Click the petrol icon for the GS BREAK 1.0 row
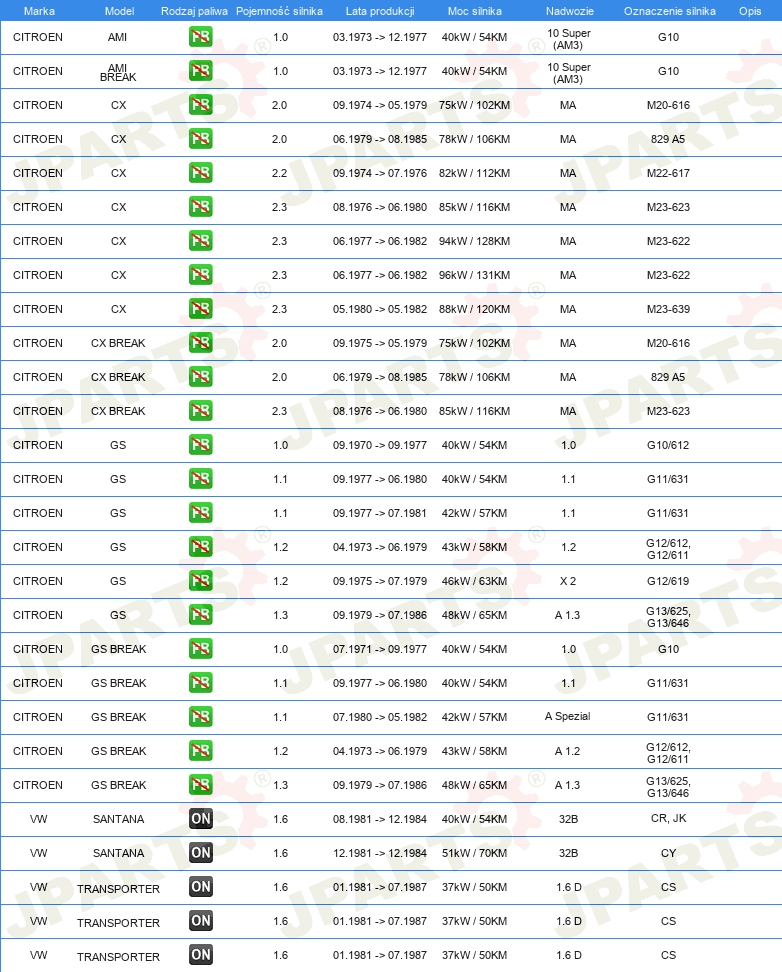The width and height of the screenshot is (782, 972). pos(200,649)
